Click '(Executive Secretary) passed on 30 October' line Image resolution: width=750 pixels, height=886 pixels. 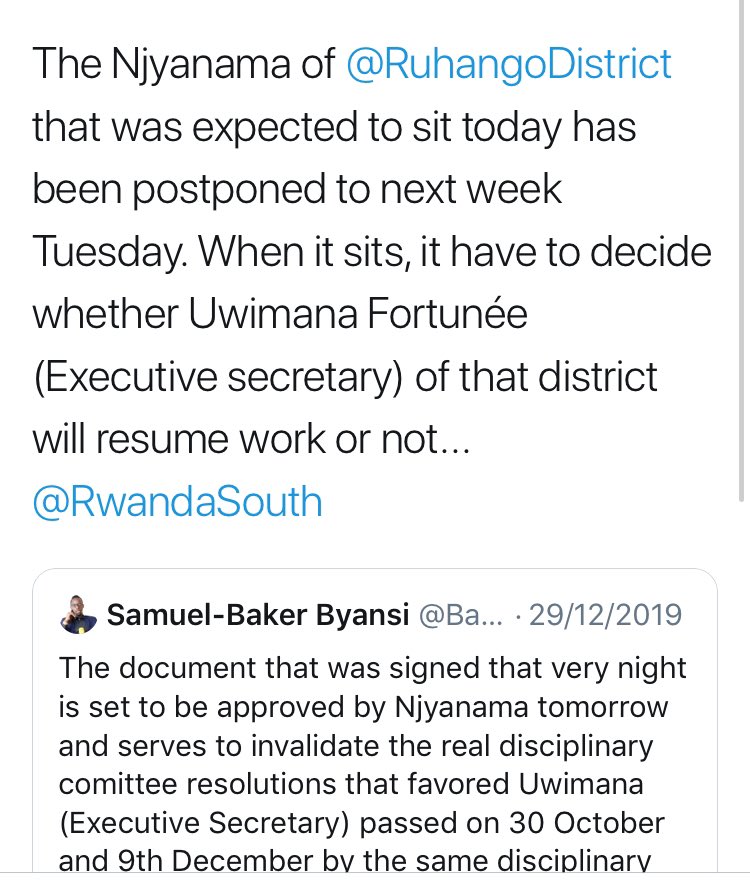(x=362, y=823)
